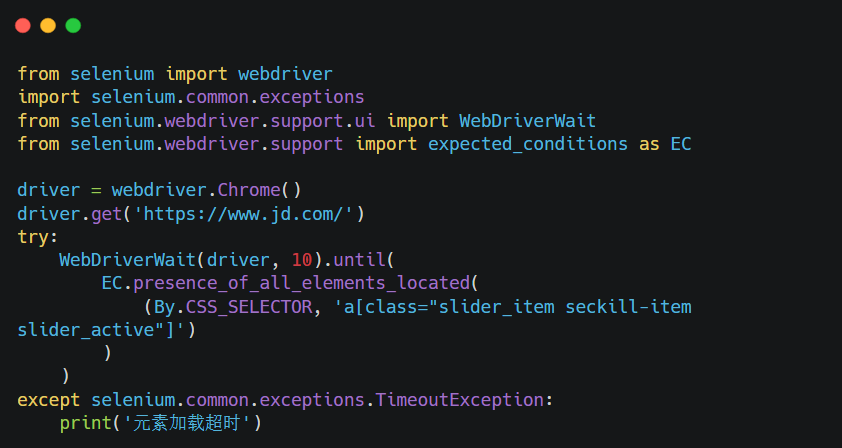Click the word webdriver on line one
Viewport: 842px width, 448px height.
(286, 74)
